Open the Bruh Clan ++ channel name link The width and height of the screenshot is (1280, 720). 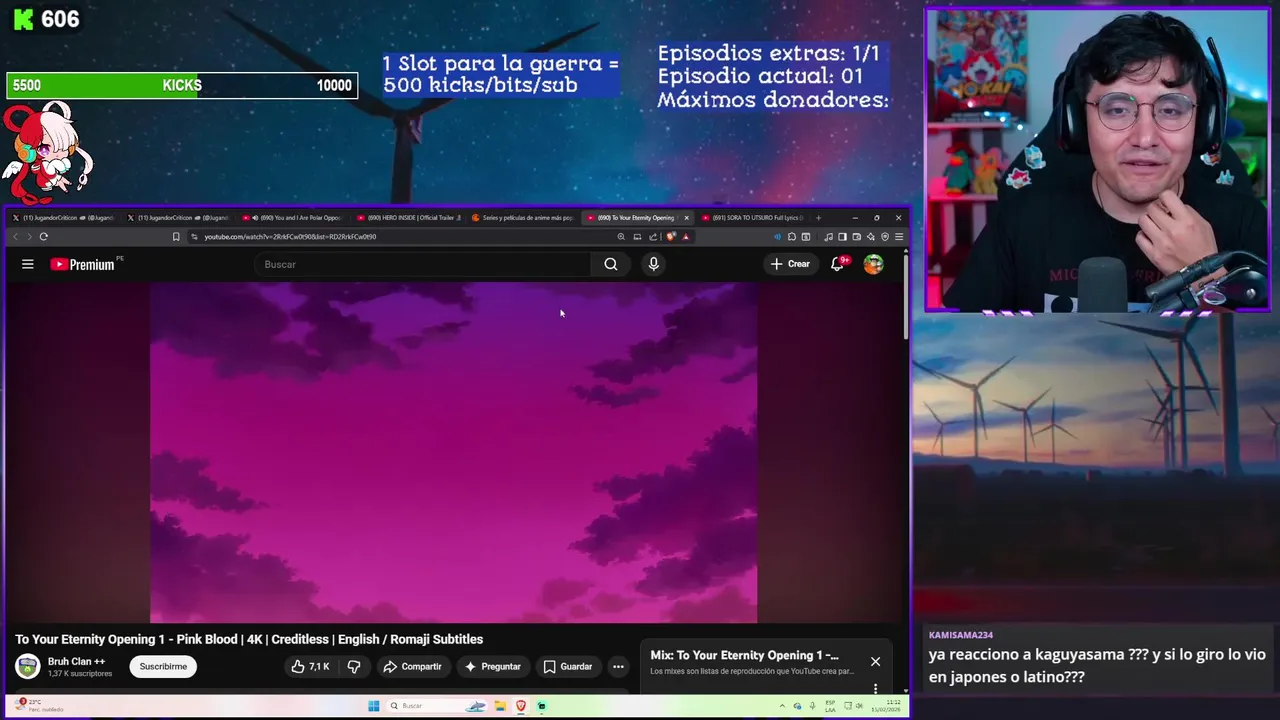76,661
